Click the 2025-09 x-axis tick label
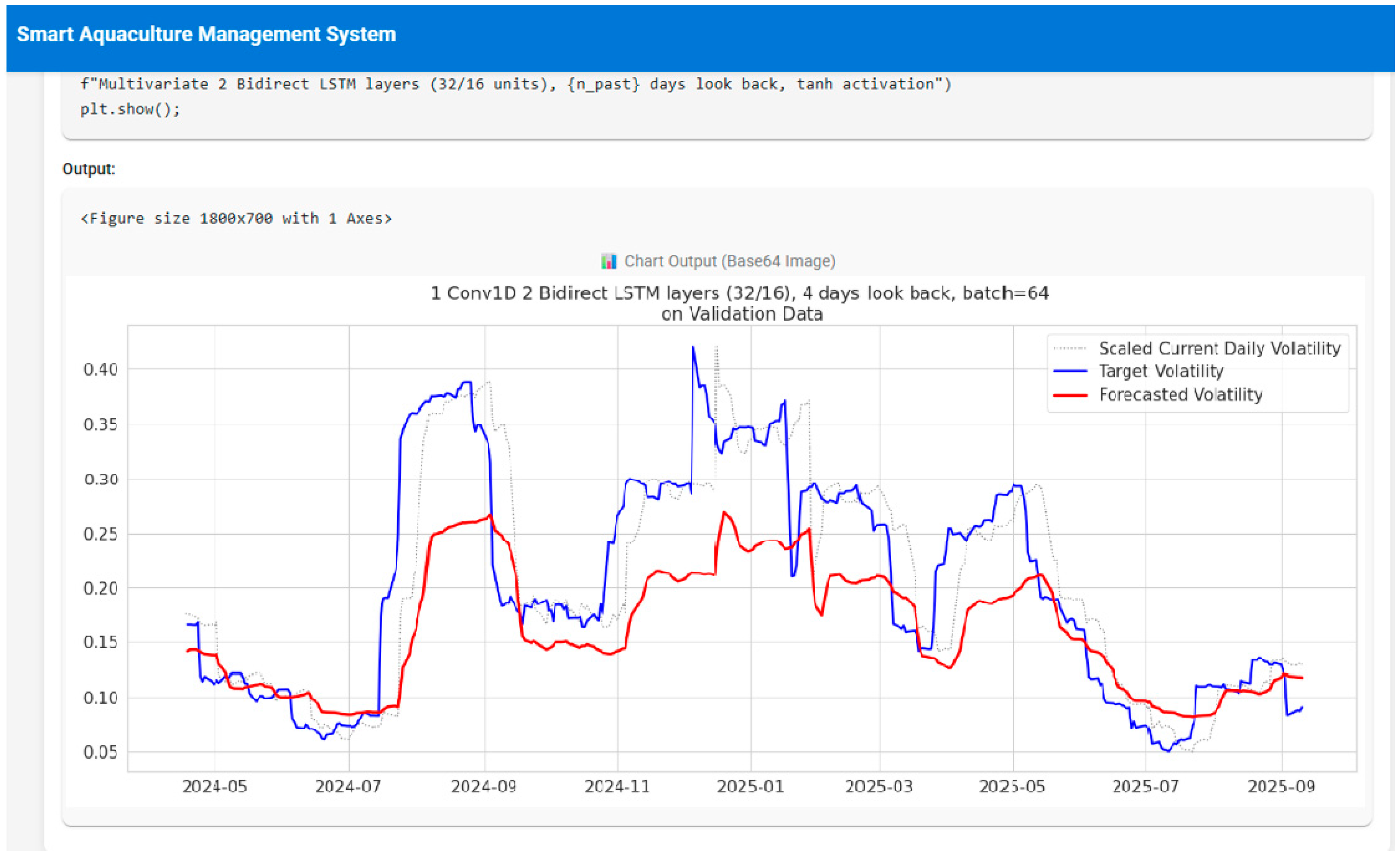Viewport: 1400px width, 856px height. [x=1281, y=787]
